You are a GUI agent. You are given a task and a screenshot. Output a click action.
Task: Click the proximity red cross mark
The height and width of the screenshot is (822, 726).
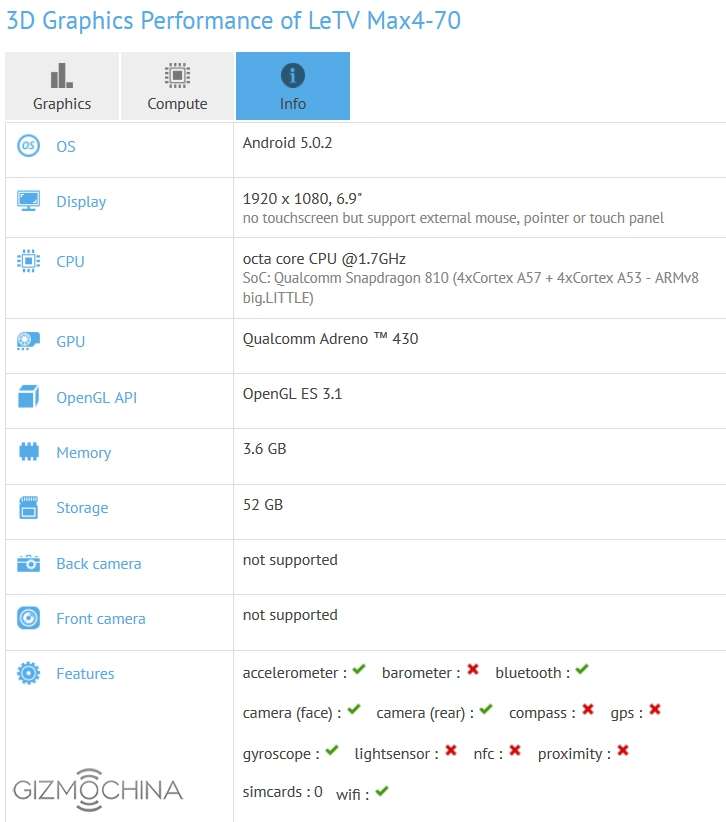[623, 750]
